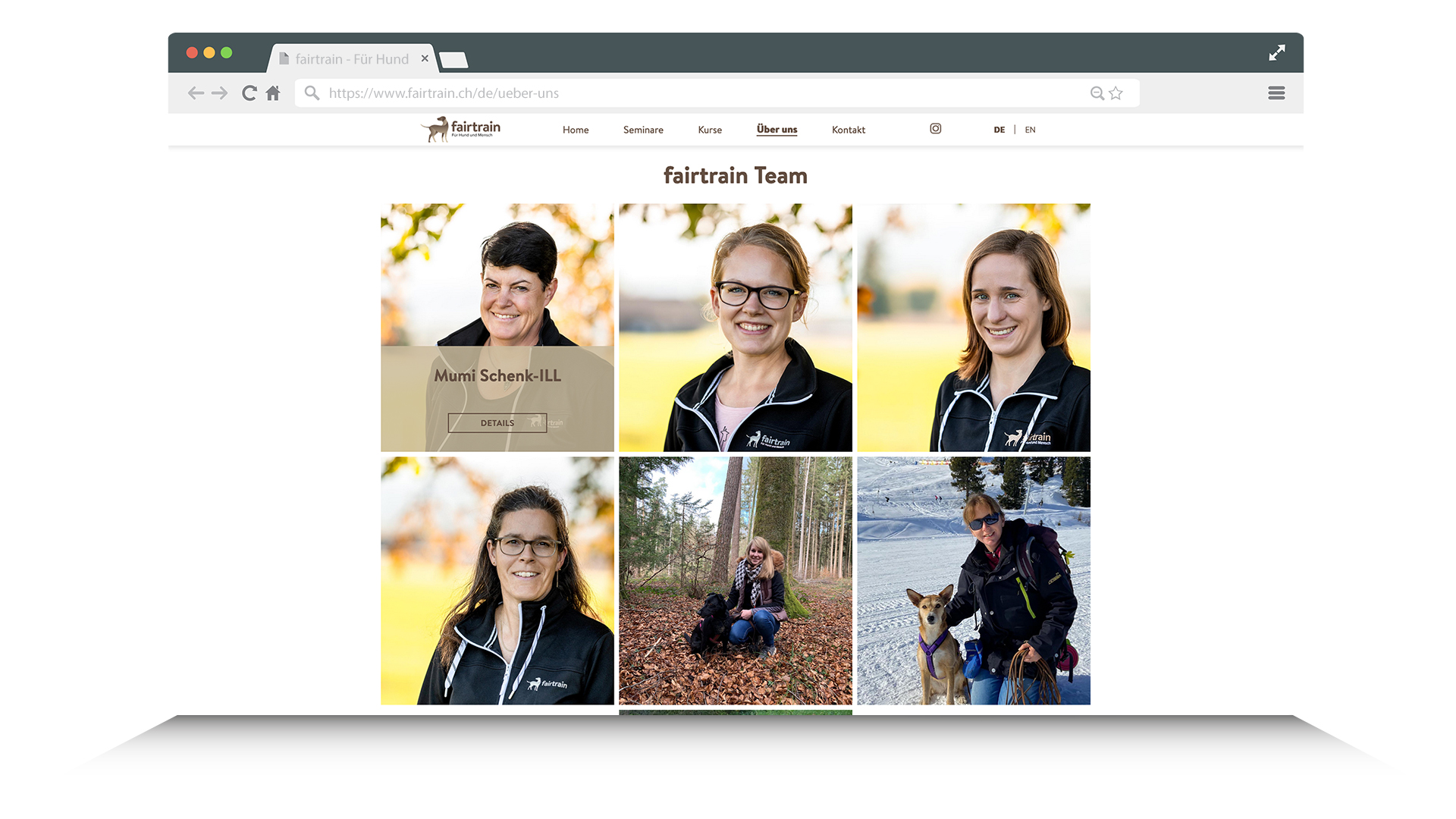
Task: Select the snowy photo with the dog
Action: pyautogui.click(x=974, y=580)
